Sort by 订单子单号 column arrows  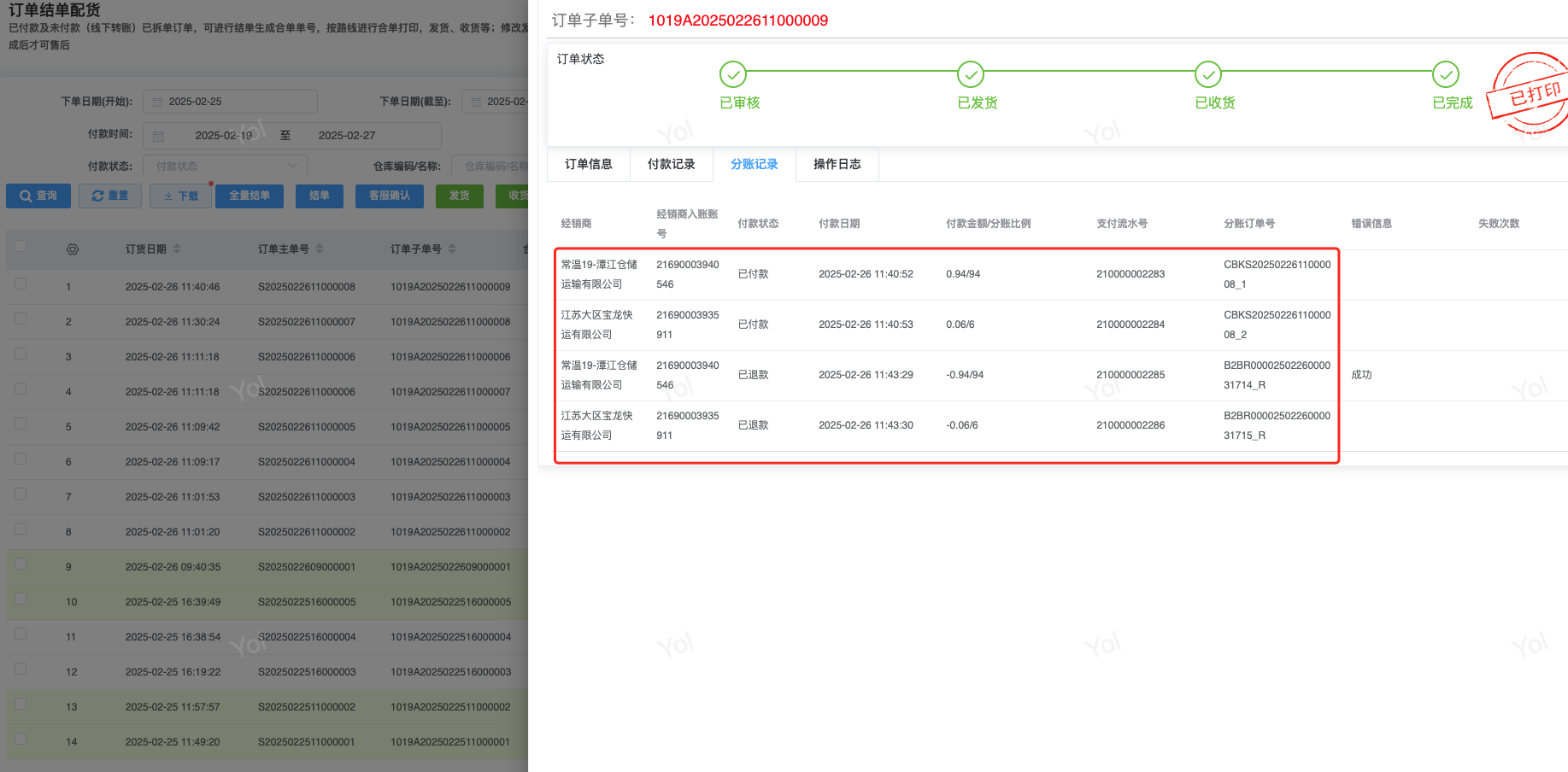click(x=452, y=249)
